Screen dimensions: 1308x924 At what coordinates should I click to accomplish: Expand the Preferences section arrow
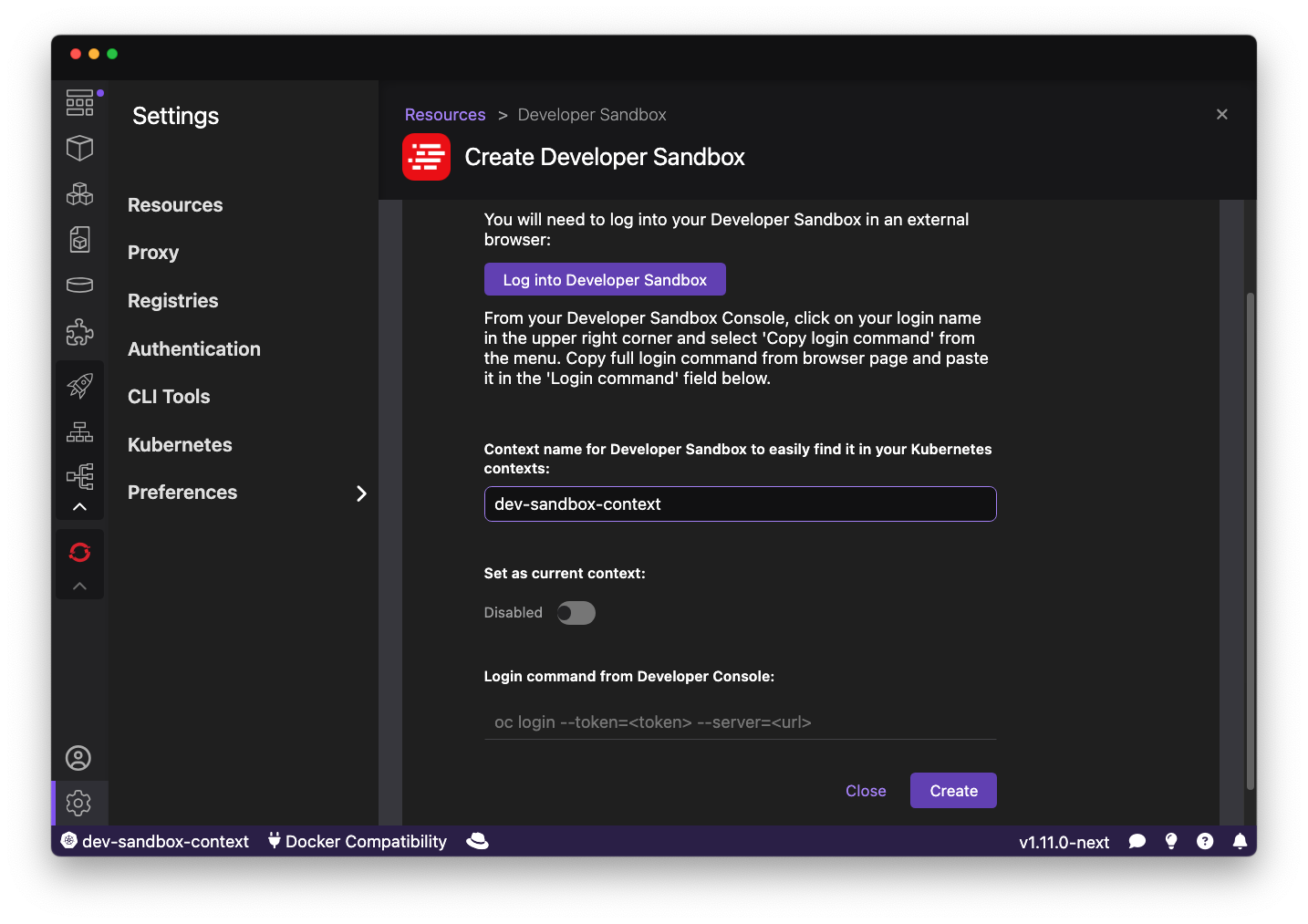point(361,493)
